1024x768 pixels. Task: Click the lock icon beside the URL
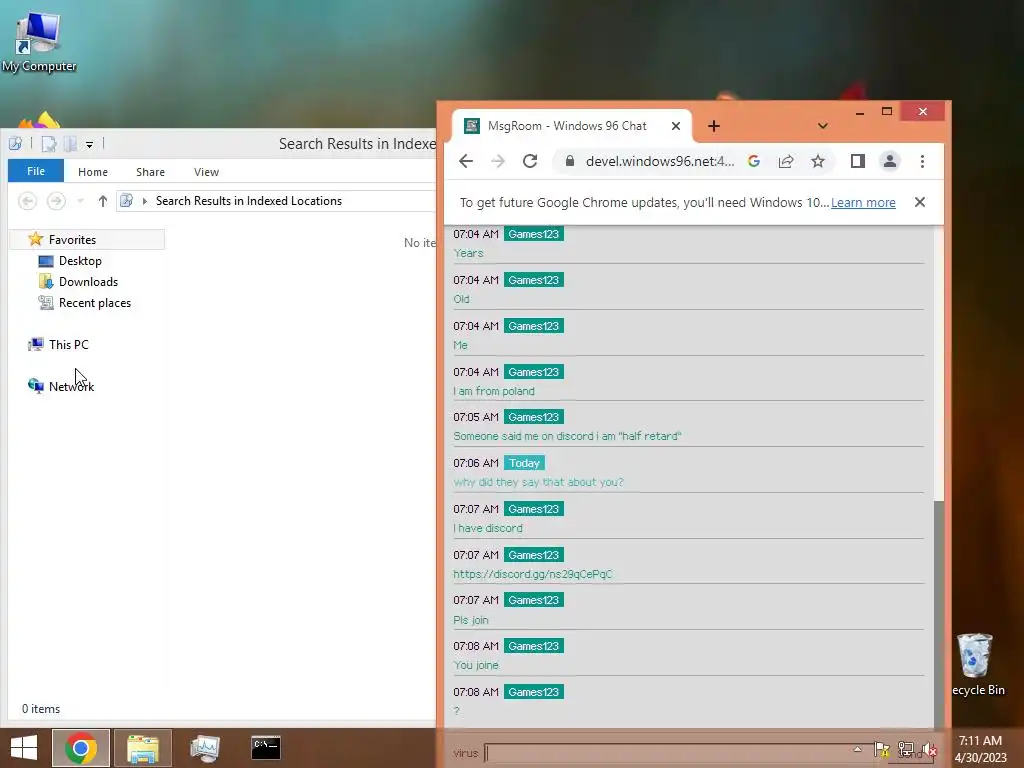click(569, 161)
